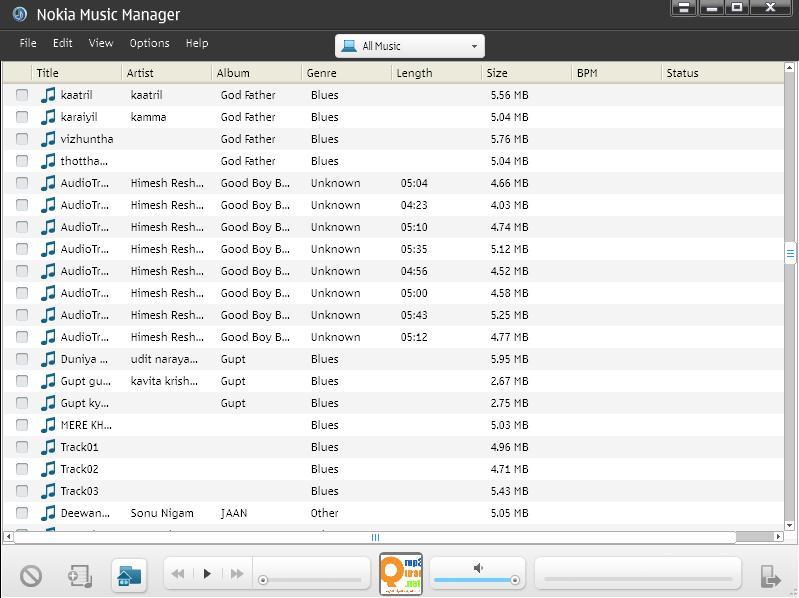
Task: Open the Options menu
Action: pyautogui.click(x=149, y=43)
